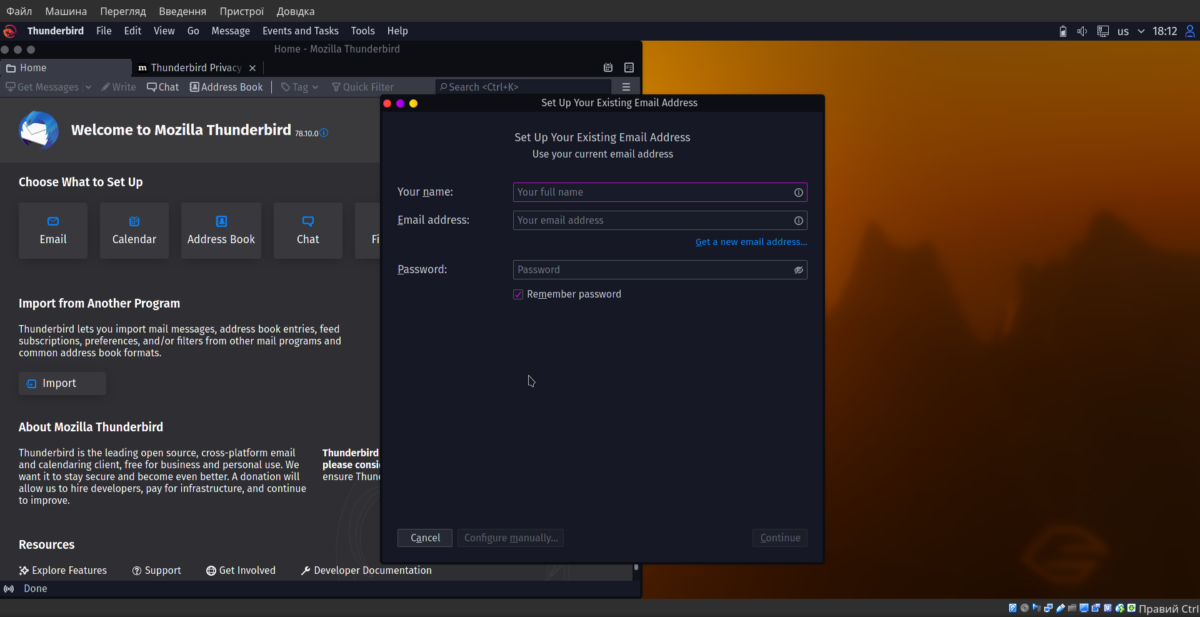Open the tasks tab icon
Viewport: 1200px width, 617px height.
tap(629, 68)
